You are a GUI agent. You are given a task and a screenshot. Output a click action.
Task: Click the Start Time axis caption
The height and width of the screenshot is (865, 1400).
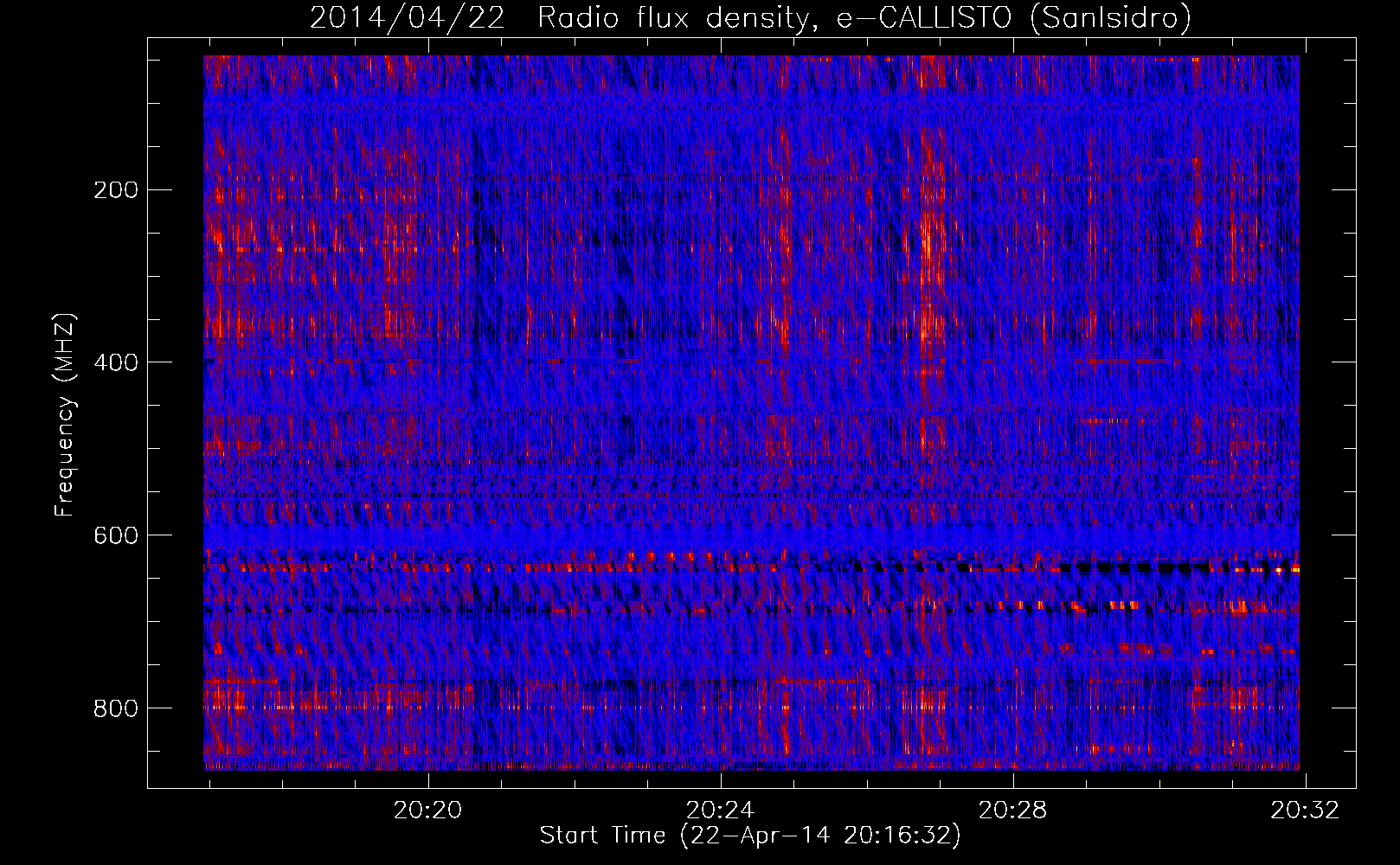click(x=750, y=836)
